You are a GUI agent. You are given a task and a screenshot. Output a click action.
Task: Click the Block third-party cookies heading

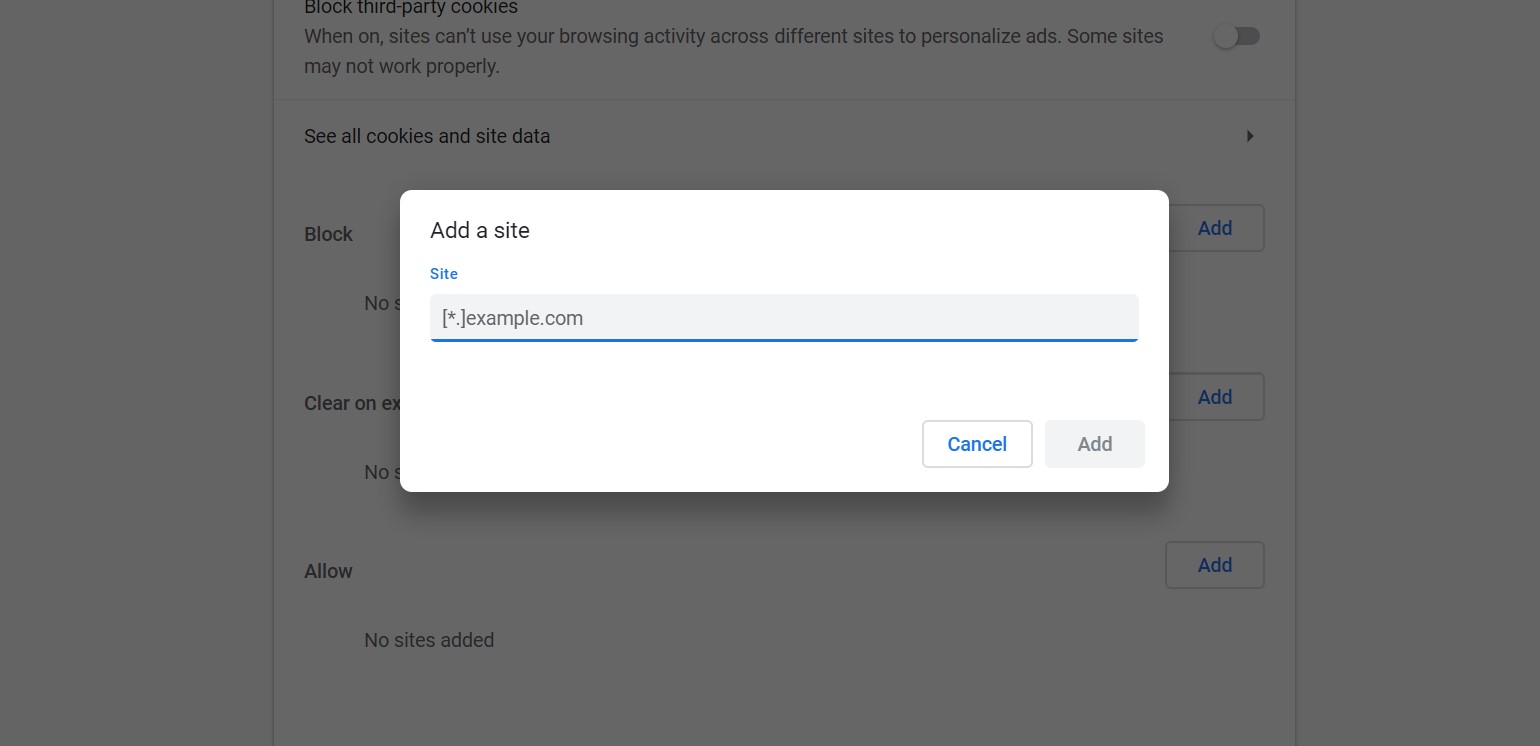pyautogui.click(x=411, y=8)
